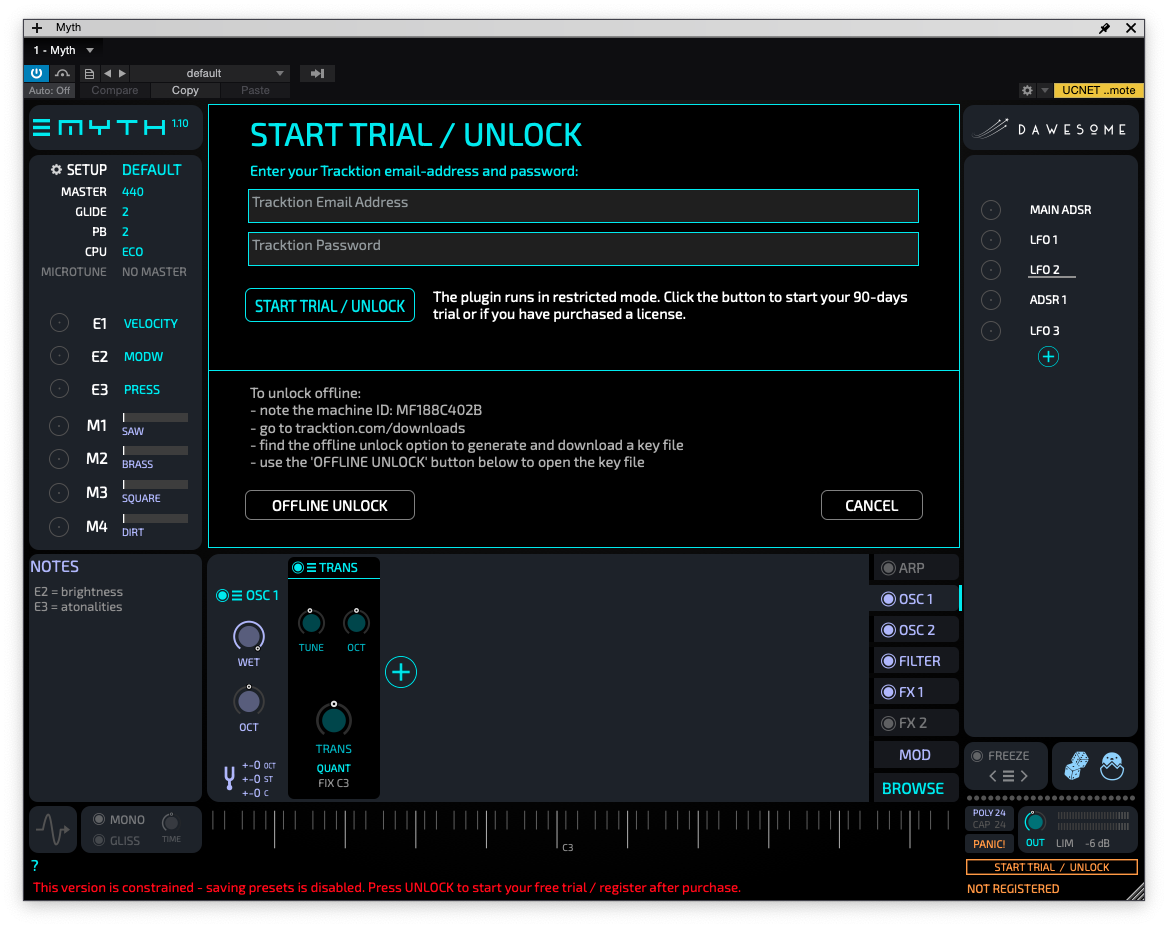Screen dimensions: 1168x928
Task: Click the side-chain arrow icon button
Action: [x=317, y=73]
